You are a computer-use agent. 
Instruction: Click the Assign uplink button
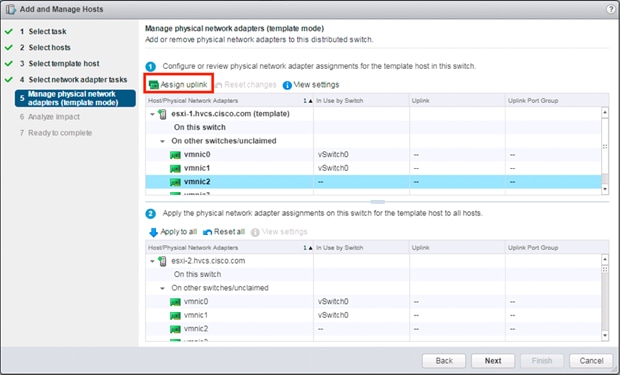[x=178, y=85]
